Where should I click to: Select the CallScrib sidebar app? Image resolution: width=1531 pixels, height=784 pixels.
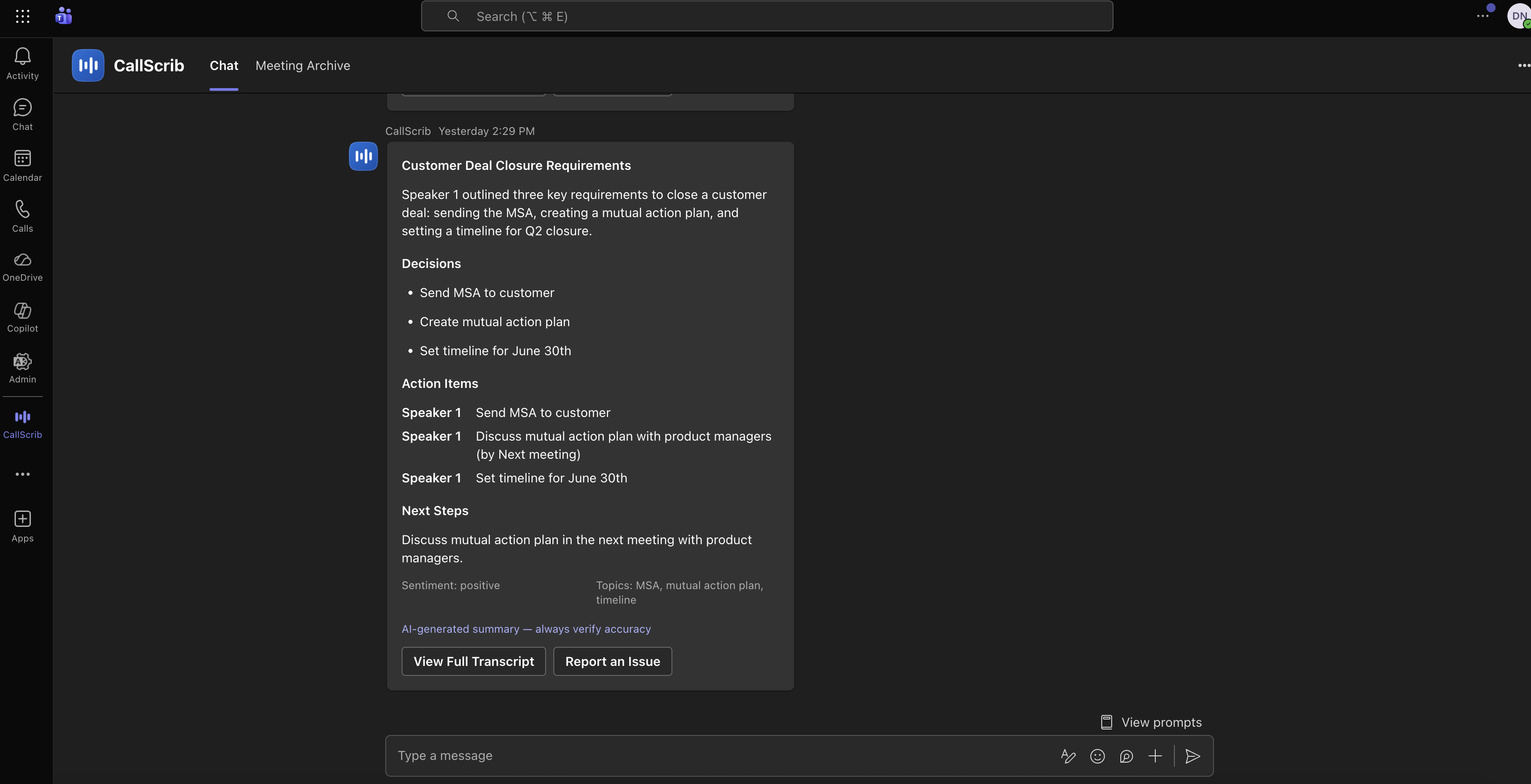(x=23, y=424)
